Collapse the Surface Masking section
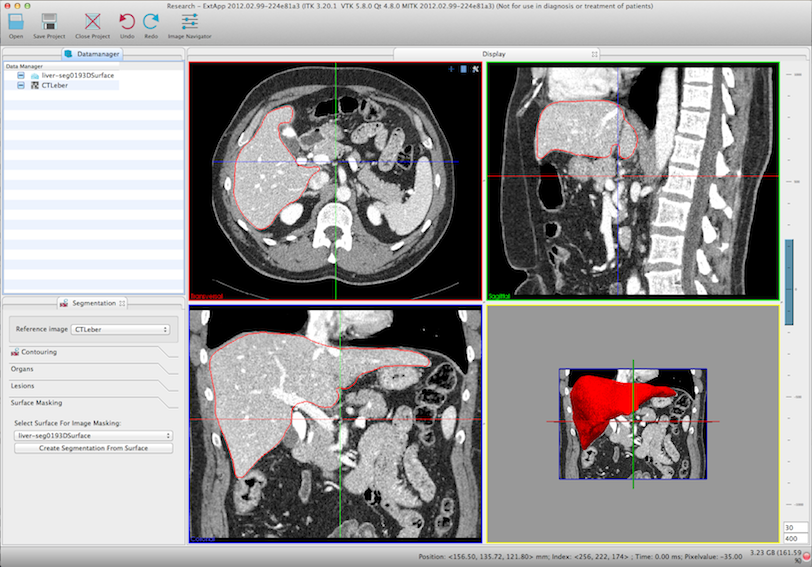Screen dimensions: 812x567 coord(93,403)
